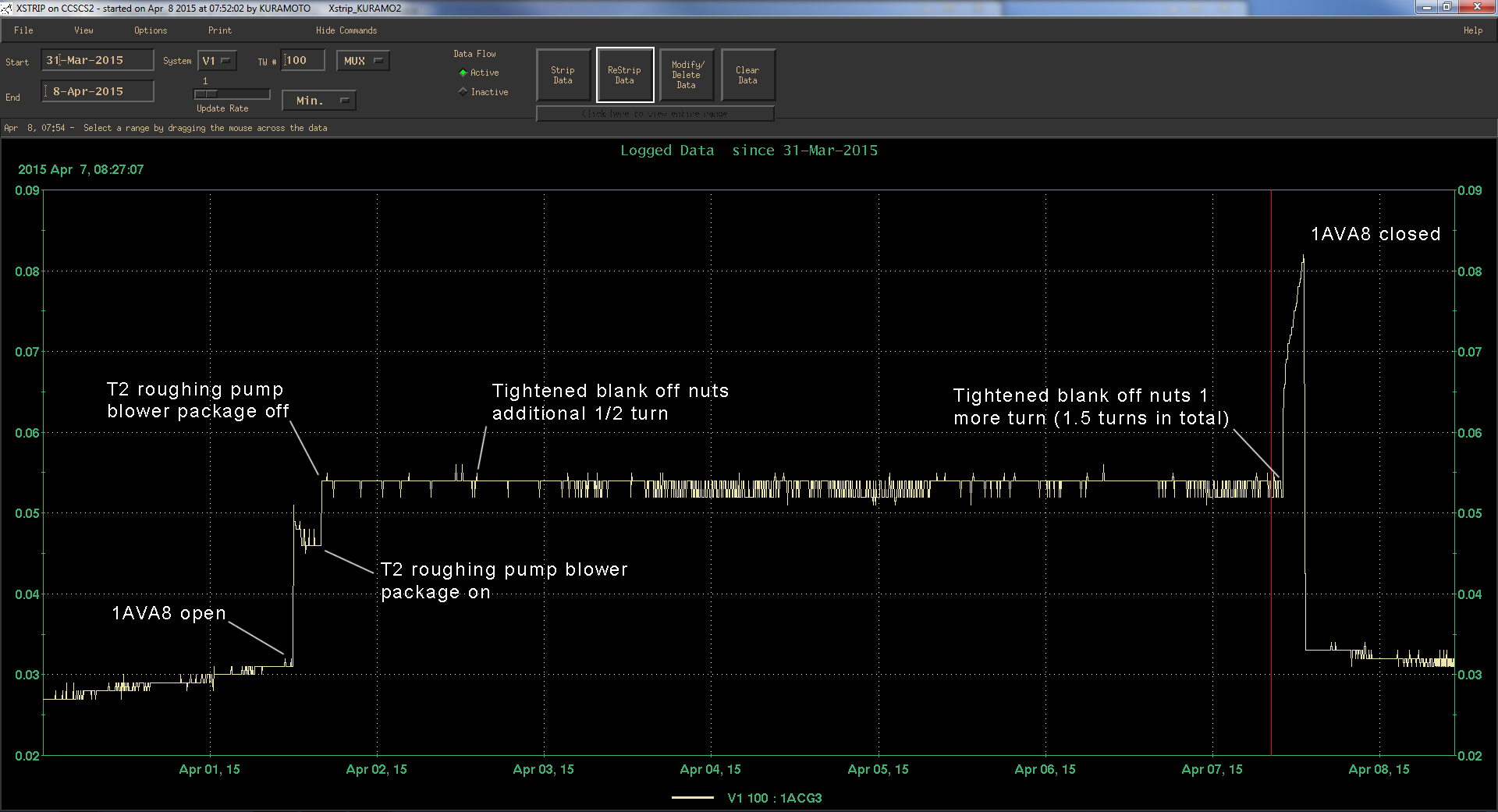The image size is (1498, 812).
Task: Expand the System V1 dropdown
Action: [217, 61]
